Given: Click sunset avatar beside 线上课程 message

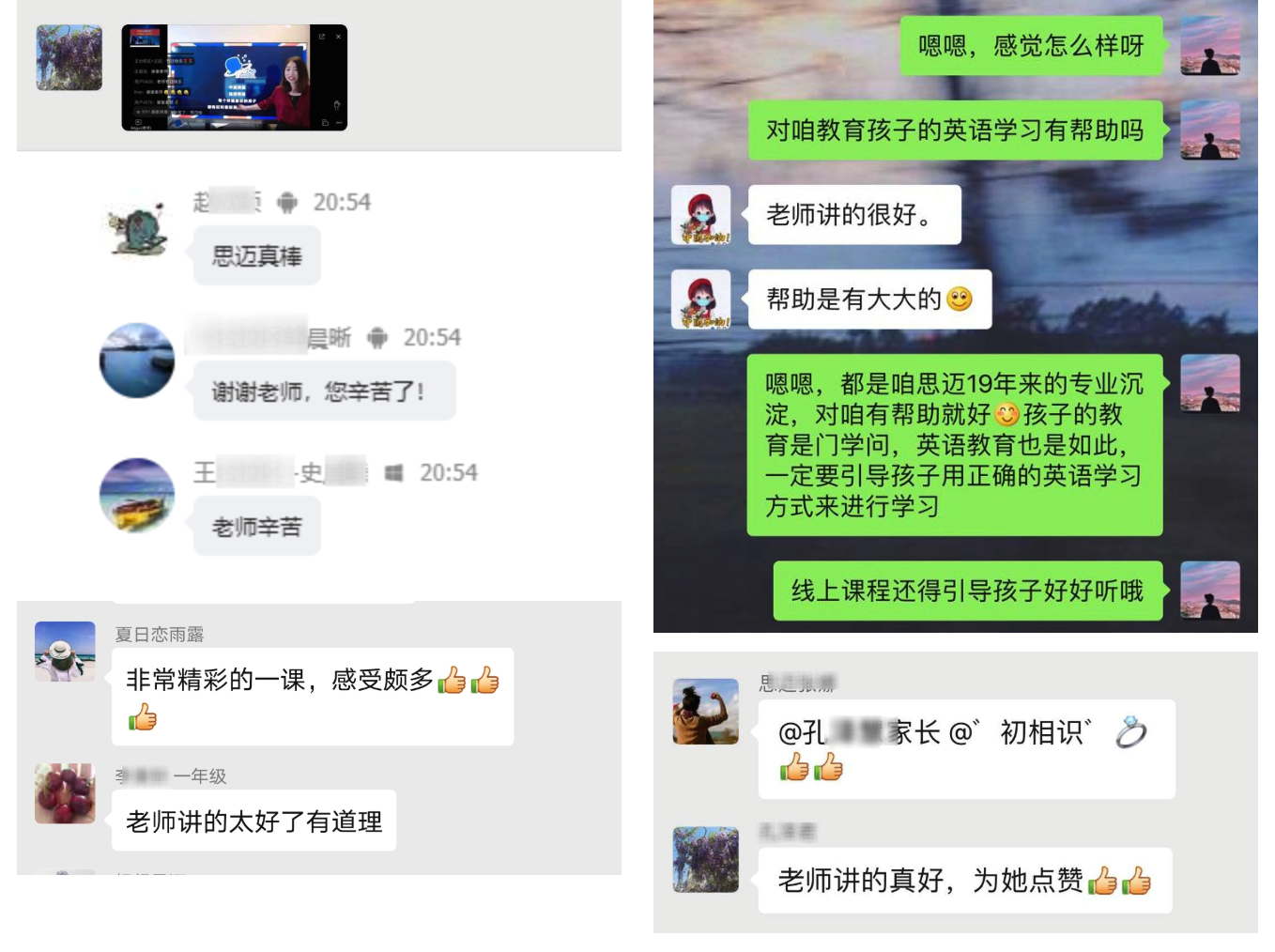Looking at the screenshot, I should [1210, 591].
